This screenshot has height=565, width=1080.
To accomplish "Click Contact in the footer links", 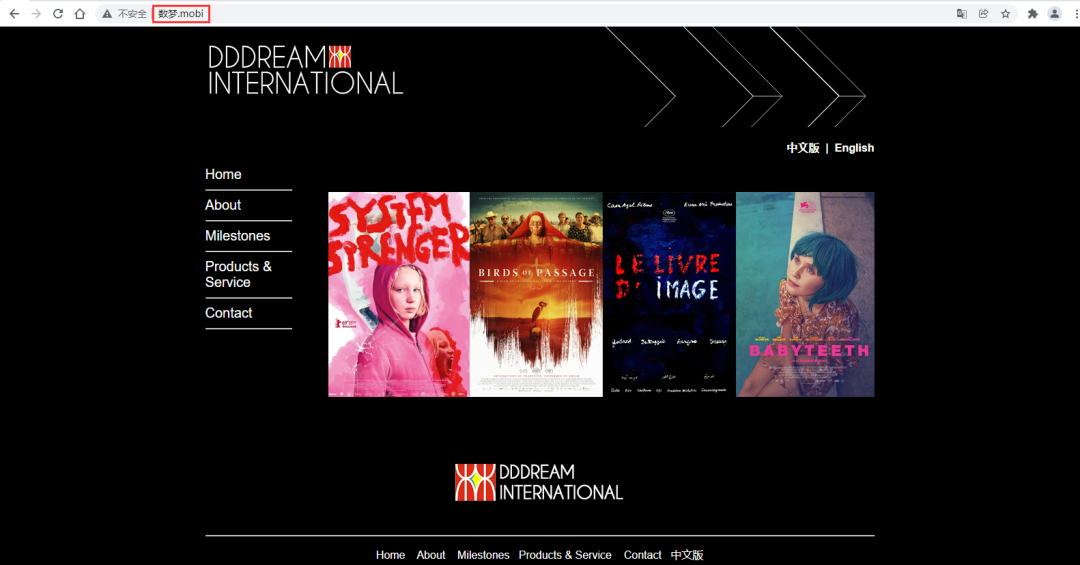I will pos(642,555).
